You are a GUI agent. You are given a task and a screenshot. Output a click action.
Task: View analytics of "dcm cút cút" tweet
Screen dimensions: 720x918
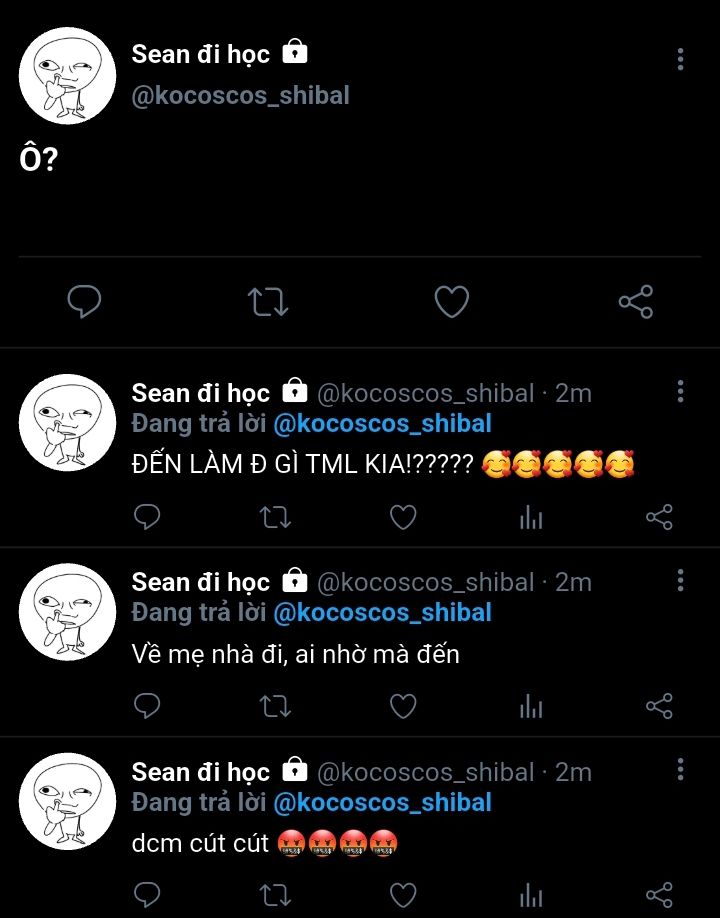click(x=531, y=895)
